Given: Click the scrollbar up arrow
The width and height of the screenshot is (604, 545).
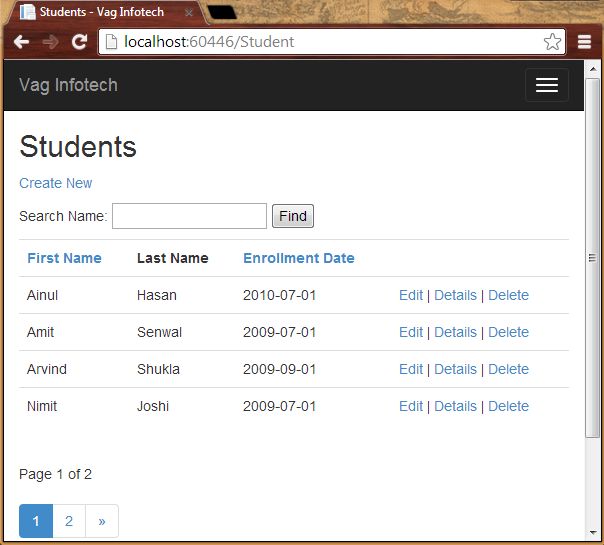Looking at the screenshot, I should click(593, 69).
